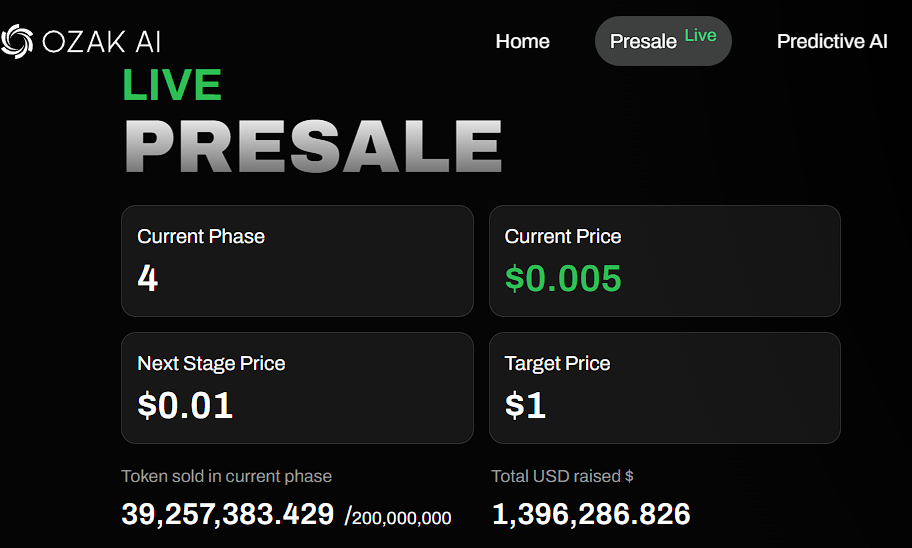Select the Current Phase card
The width and height of the screenshot is (912, 548).
297,261
